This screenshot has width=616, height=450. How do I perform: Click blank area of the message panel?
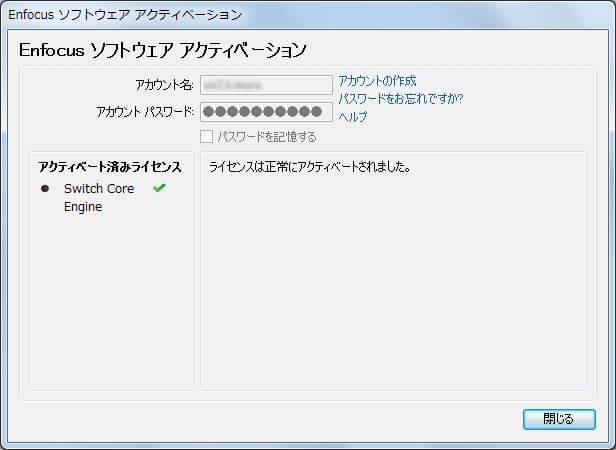point(392,290)
